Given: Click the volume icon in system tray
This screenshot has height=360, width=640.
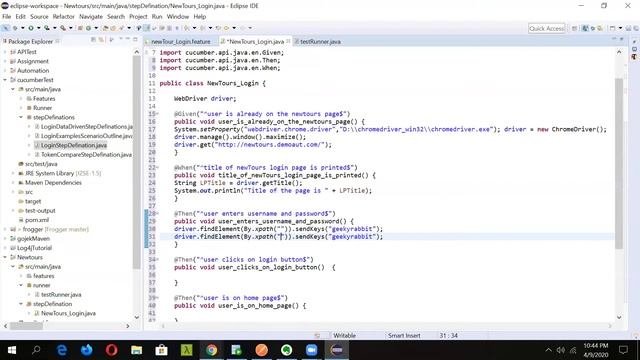Looking at the screenshot, I should coord(561,350).
